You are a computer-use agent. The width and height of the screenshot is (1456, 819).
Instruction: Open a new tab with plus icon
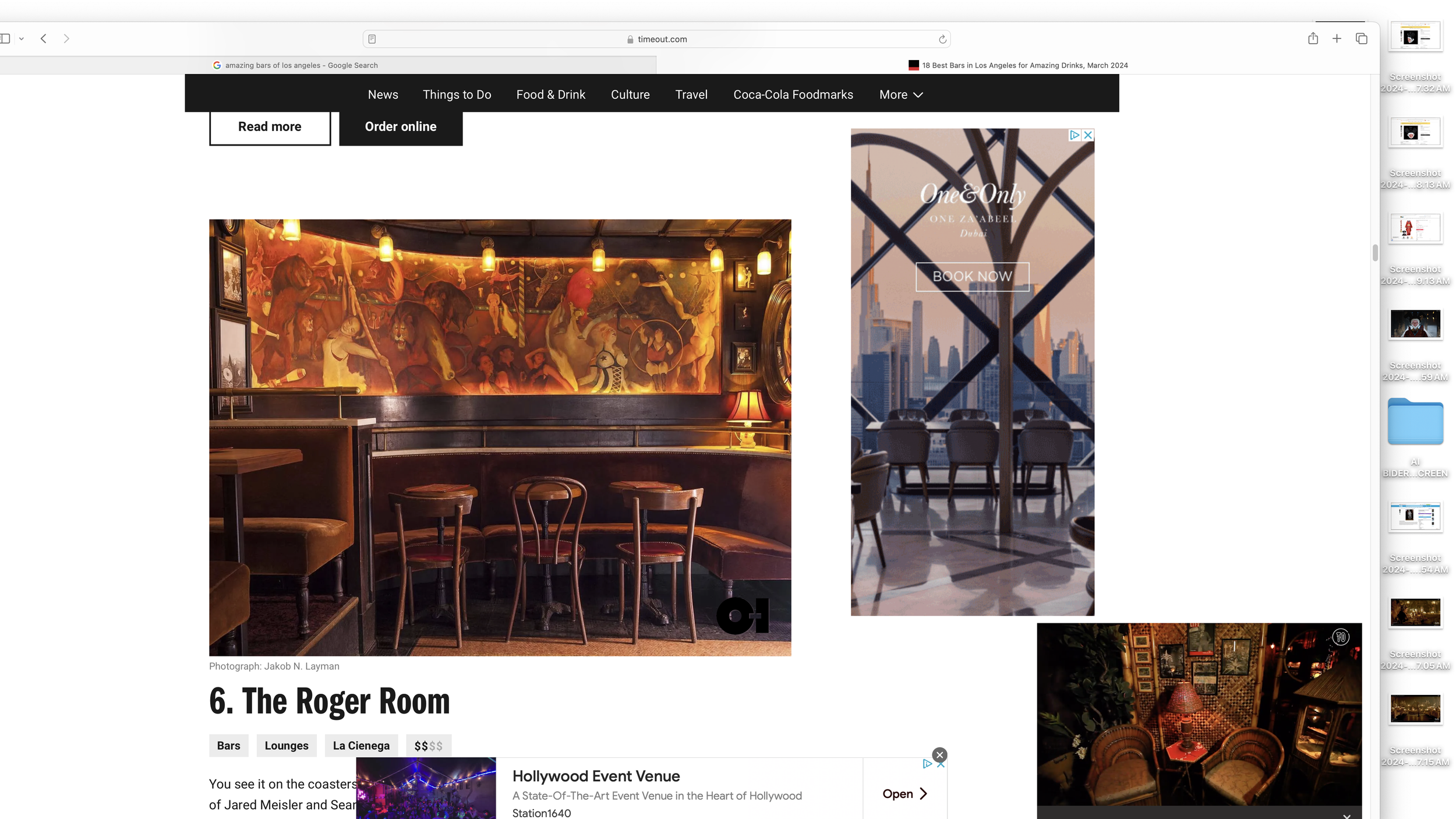coord(1337,38)
